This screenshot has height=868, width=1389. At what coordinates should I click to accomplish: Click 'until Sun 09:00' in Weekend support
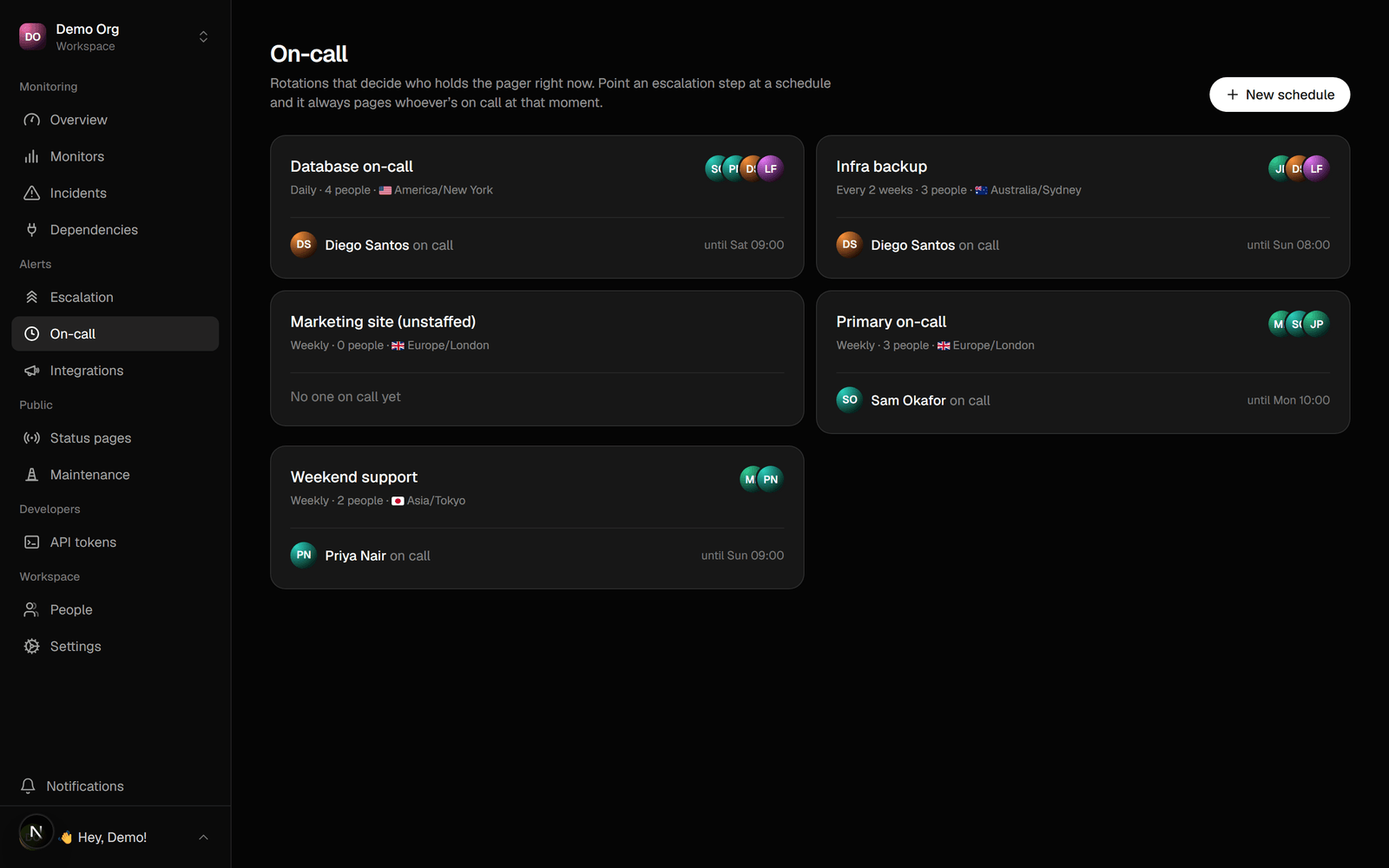(742, 556)
